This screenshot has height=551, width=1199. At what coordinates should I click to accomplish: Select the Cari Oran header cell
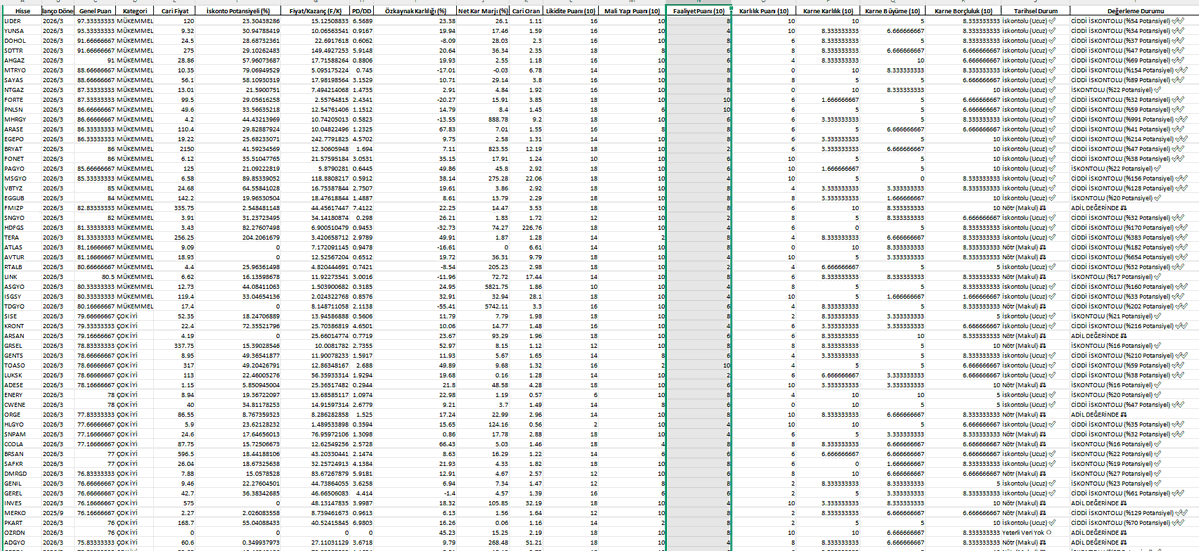tap(527, 12)
